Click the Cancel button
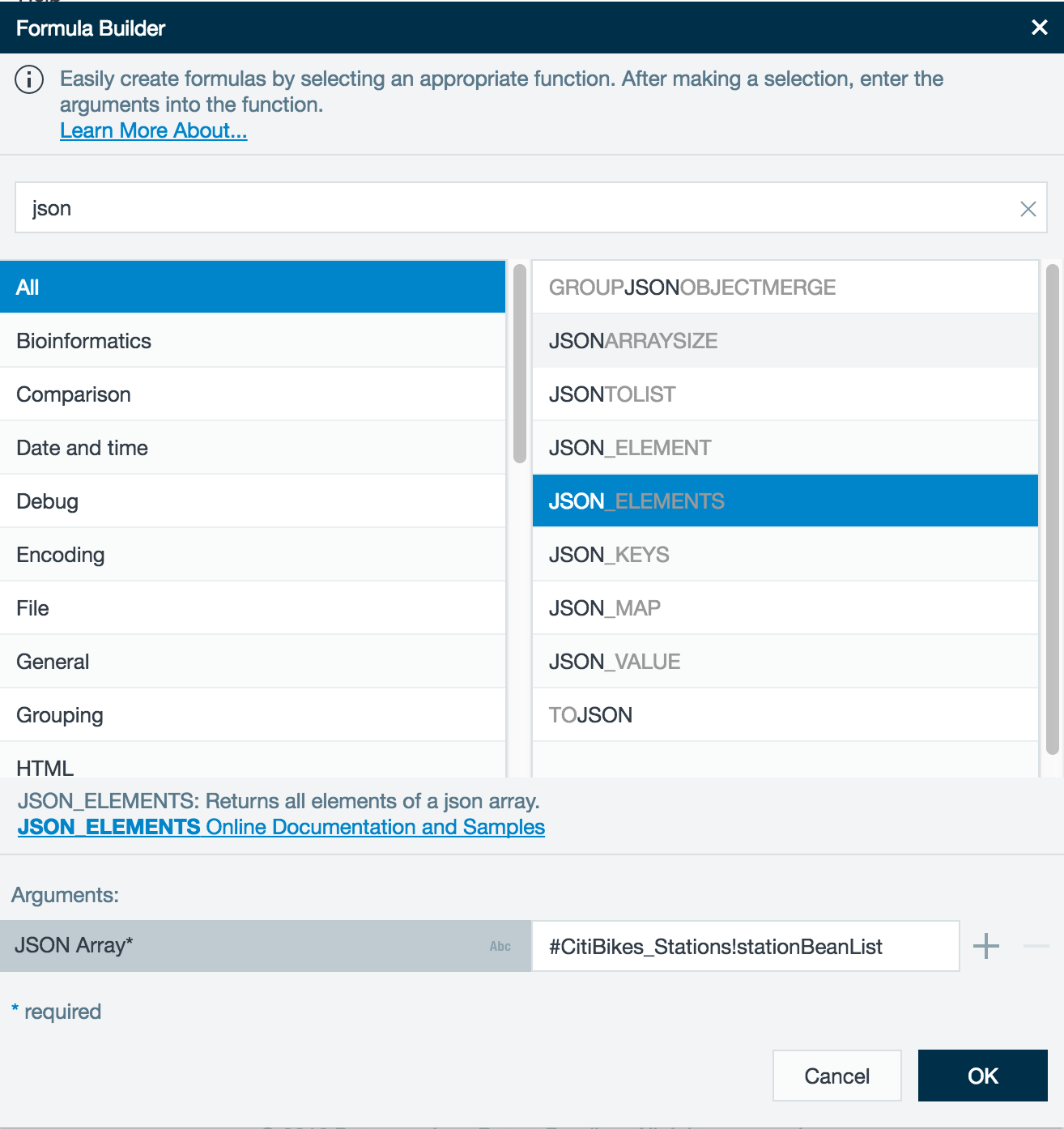The height and width of the screenshot is (1129, 1064). point(837,1076)
